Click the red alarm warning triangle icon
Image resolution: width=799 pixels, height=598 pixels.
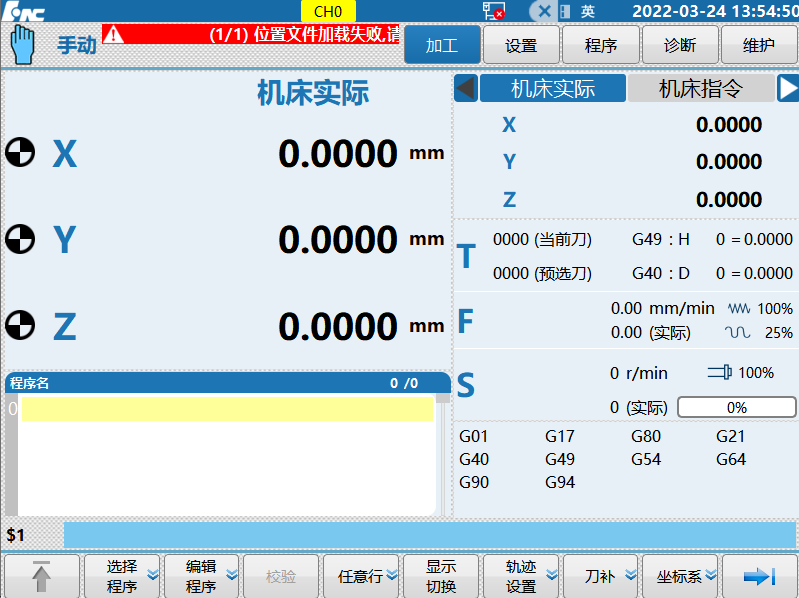click(x=115, y=34)
